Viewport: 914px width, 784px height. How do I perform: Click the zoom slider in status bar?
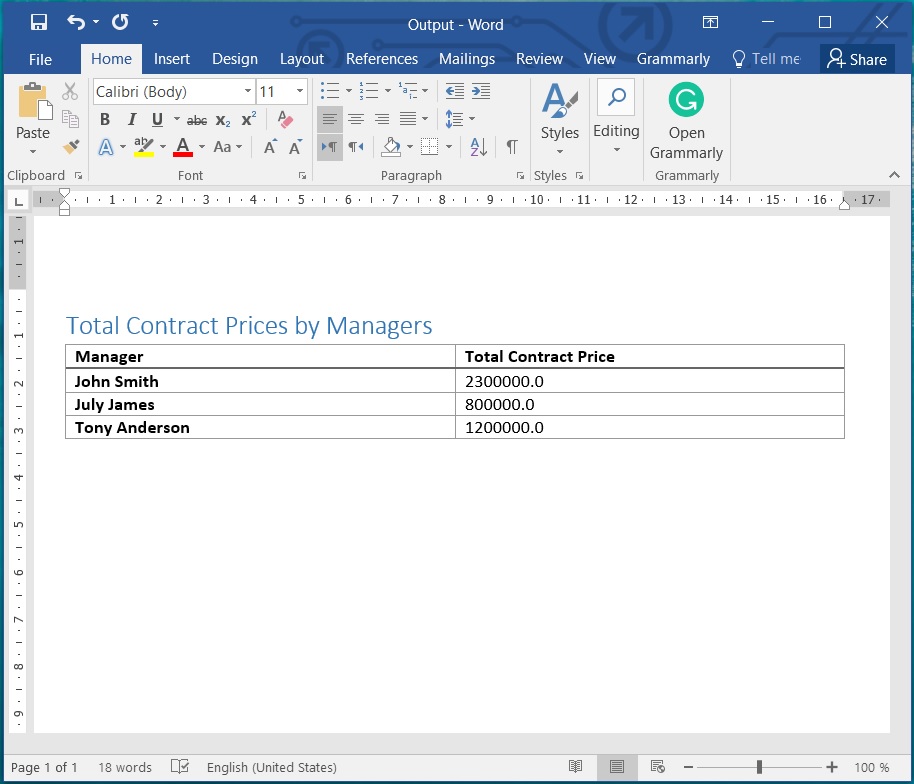(x=760, y=767)
